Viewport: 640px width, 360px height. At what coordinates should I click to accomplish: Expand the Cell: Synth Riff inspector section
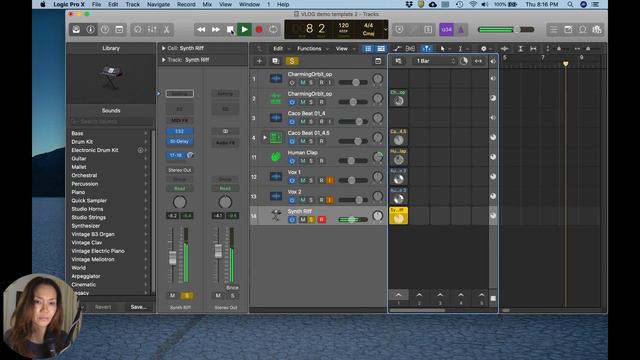[164, 48]
